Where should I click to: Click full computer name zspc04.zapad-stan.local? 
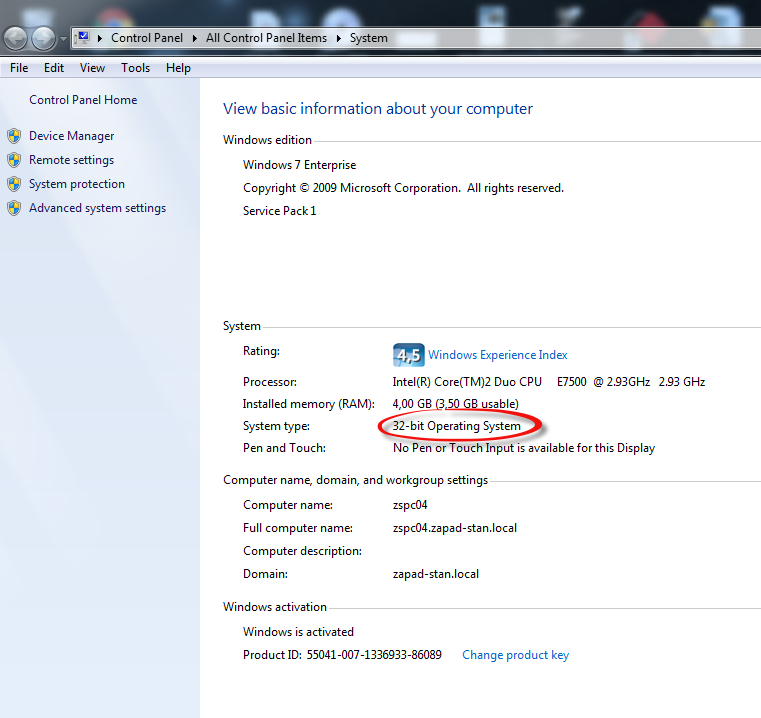pyautogui.click(x=455, y=528)
